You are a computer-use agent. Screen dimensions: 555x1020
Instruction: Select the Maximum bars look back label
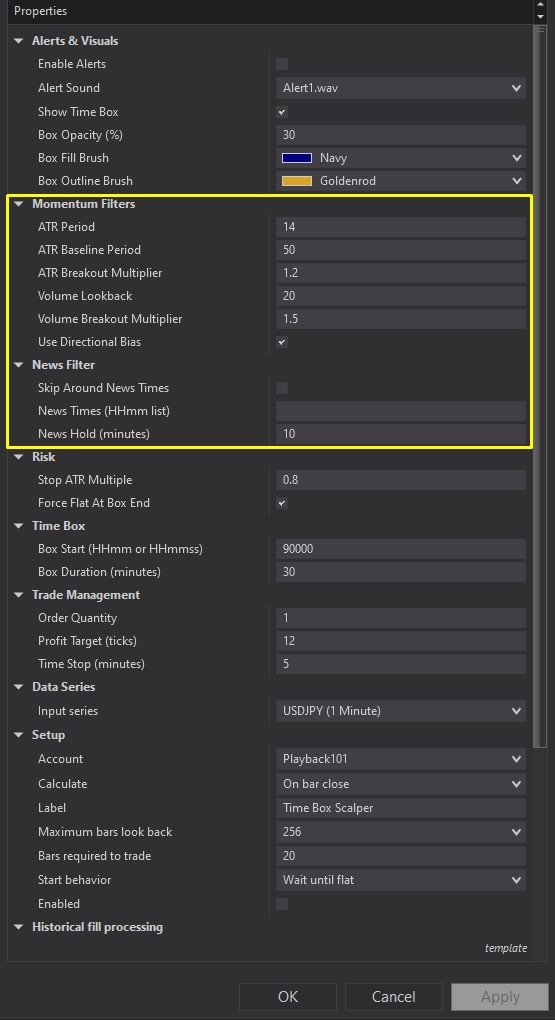(x=105, y=832)
